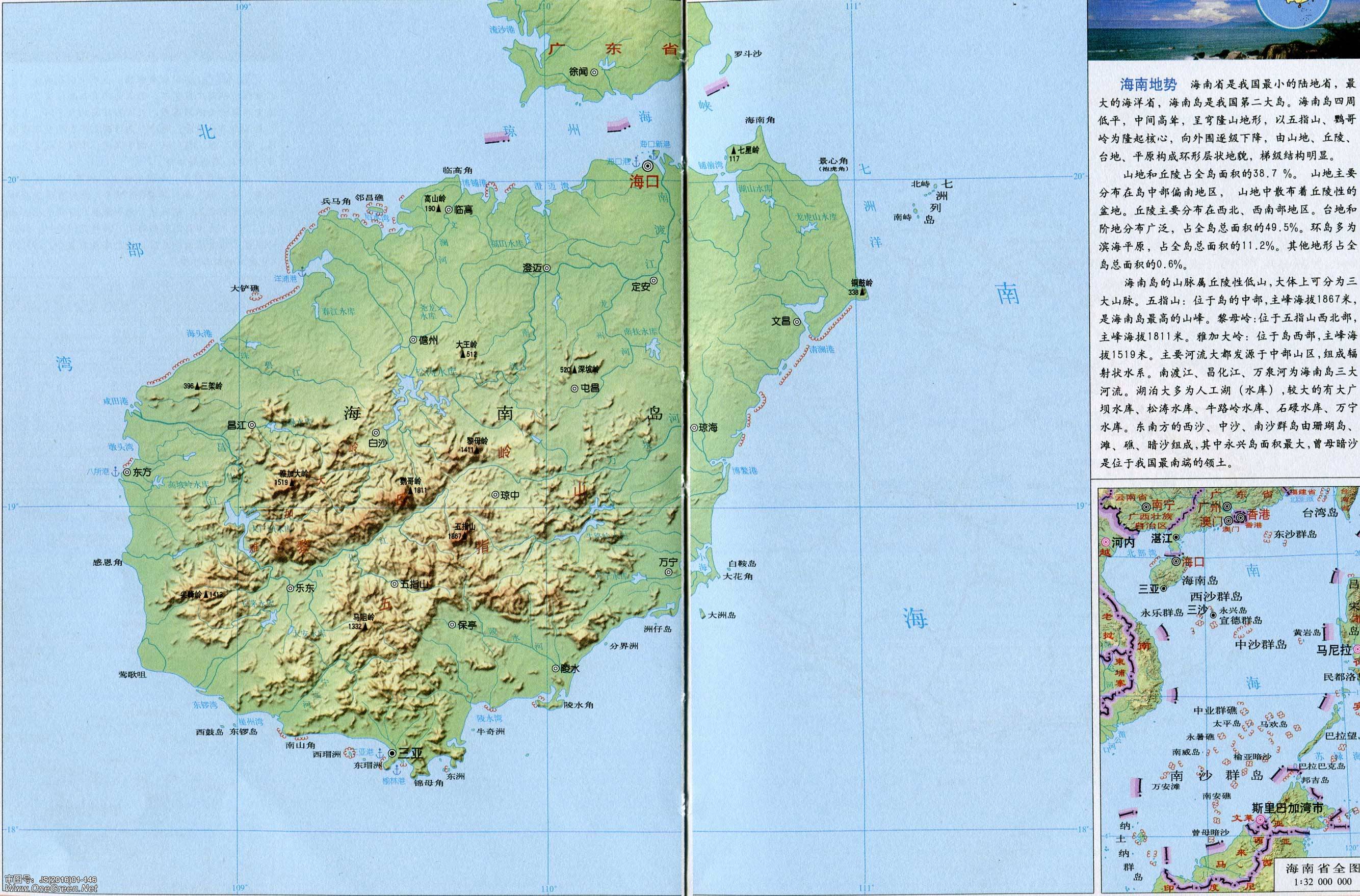Click the Dongfang city circle marker

(x=126, y=472)
